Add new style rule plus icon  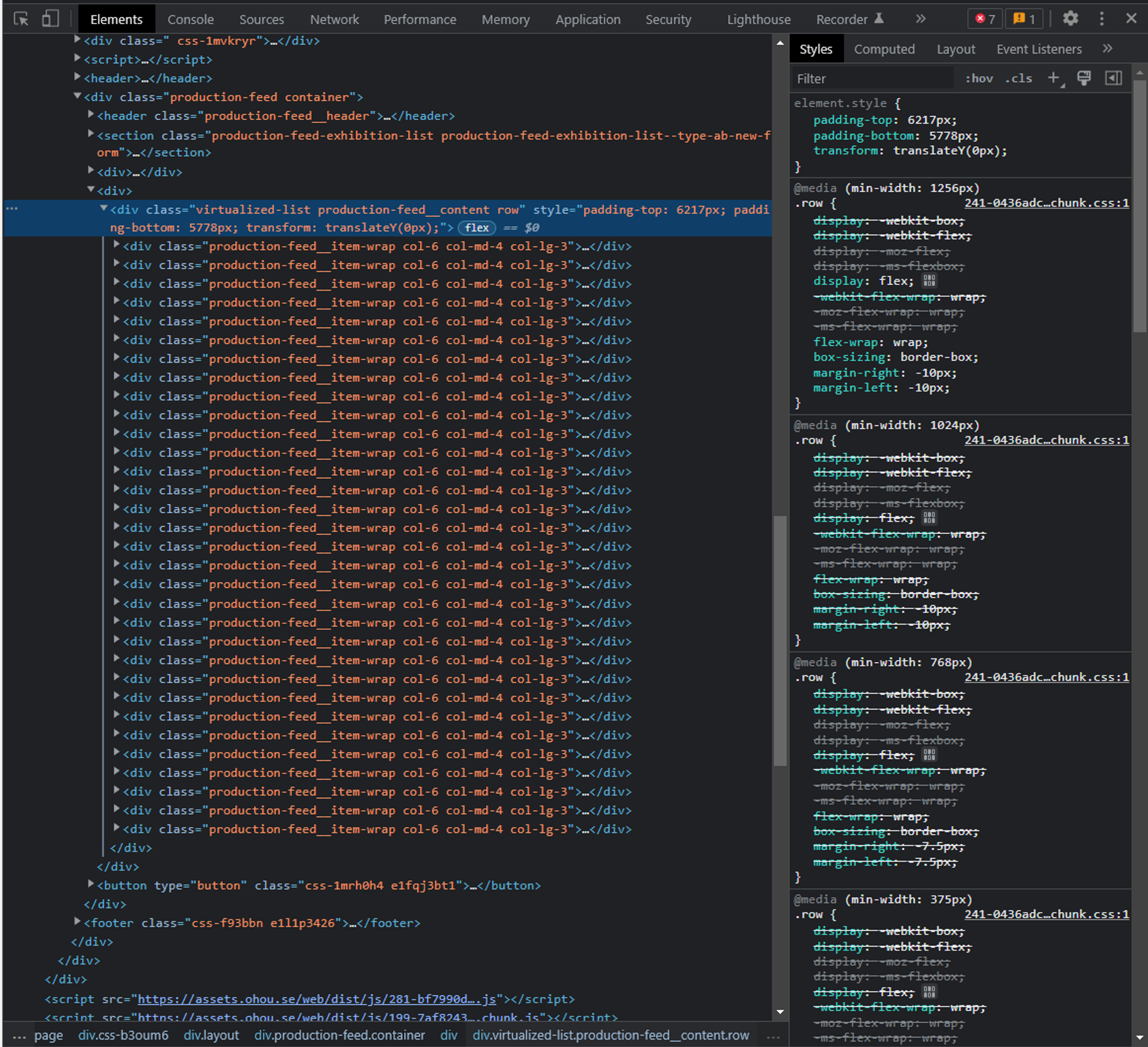pos(1053,78)
